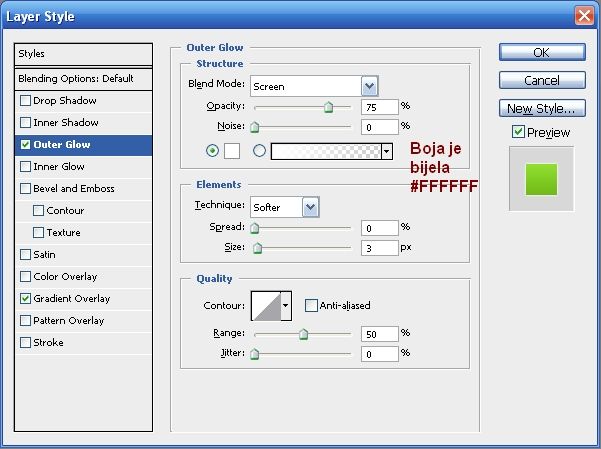
Task: Click the OK button
Action: coord(541,52)
